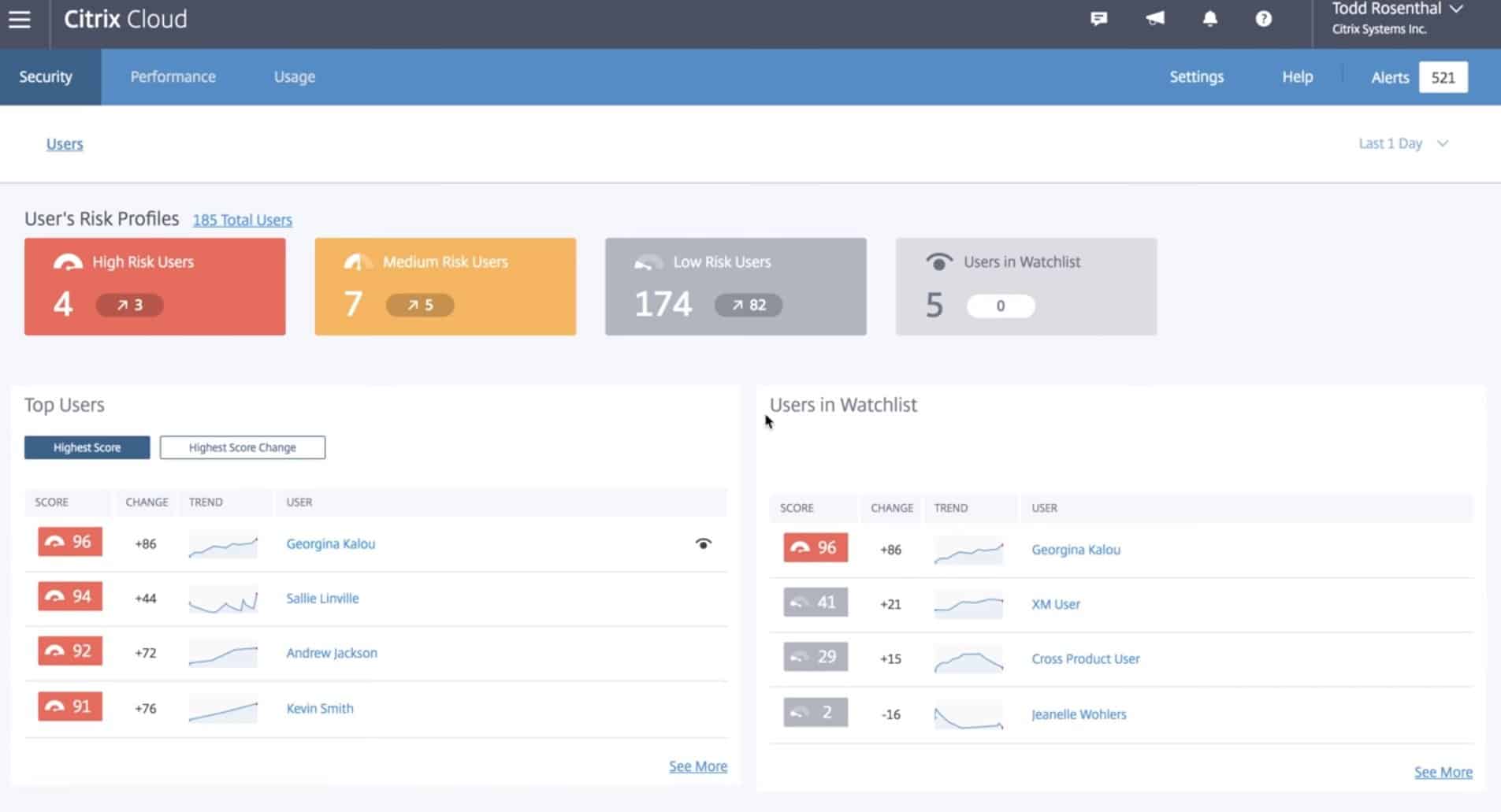The image size is (1501, 812).
Task: Click the +86 change value in Top Users
Action: point(146,543)
